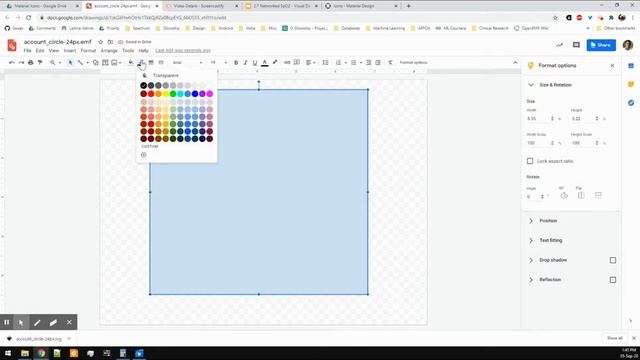Collapse the Size & Rotation section
640x360 pixels.
pos(531,85)
